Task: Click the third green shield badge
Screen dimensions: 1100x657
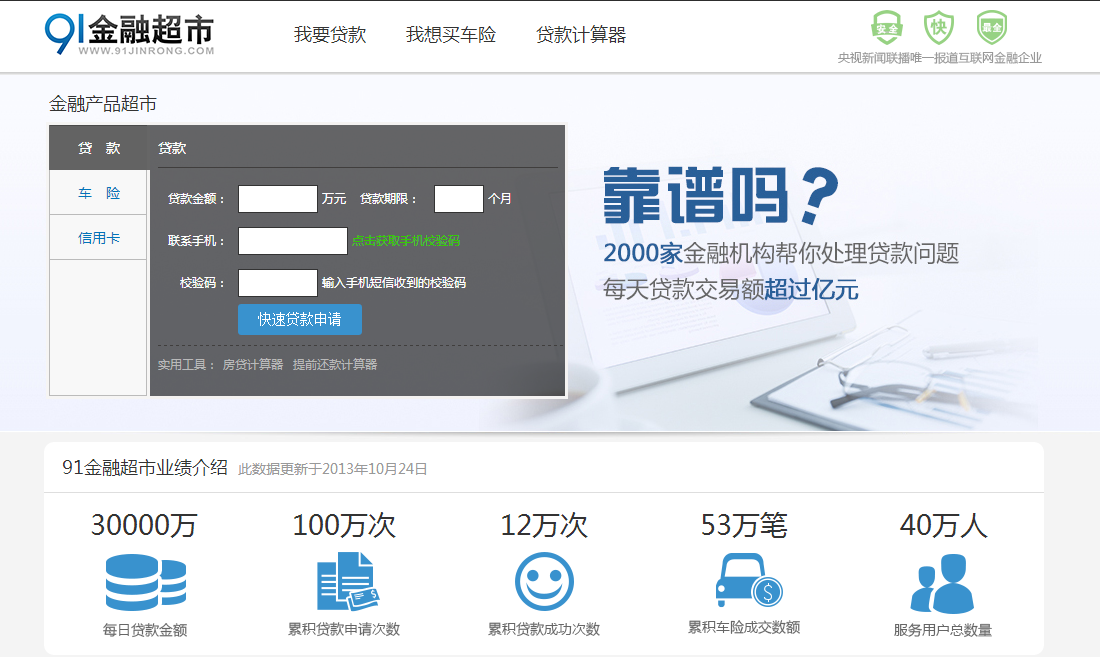Action: [x=991, y=27]
